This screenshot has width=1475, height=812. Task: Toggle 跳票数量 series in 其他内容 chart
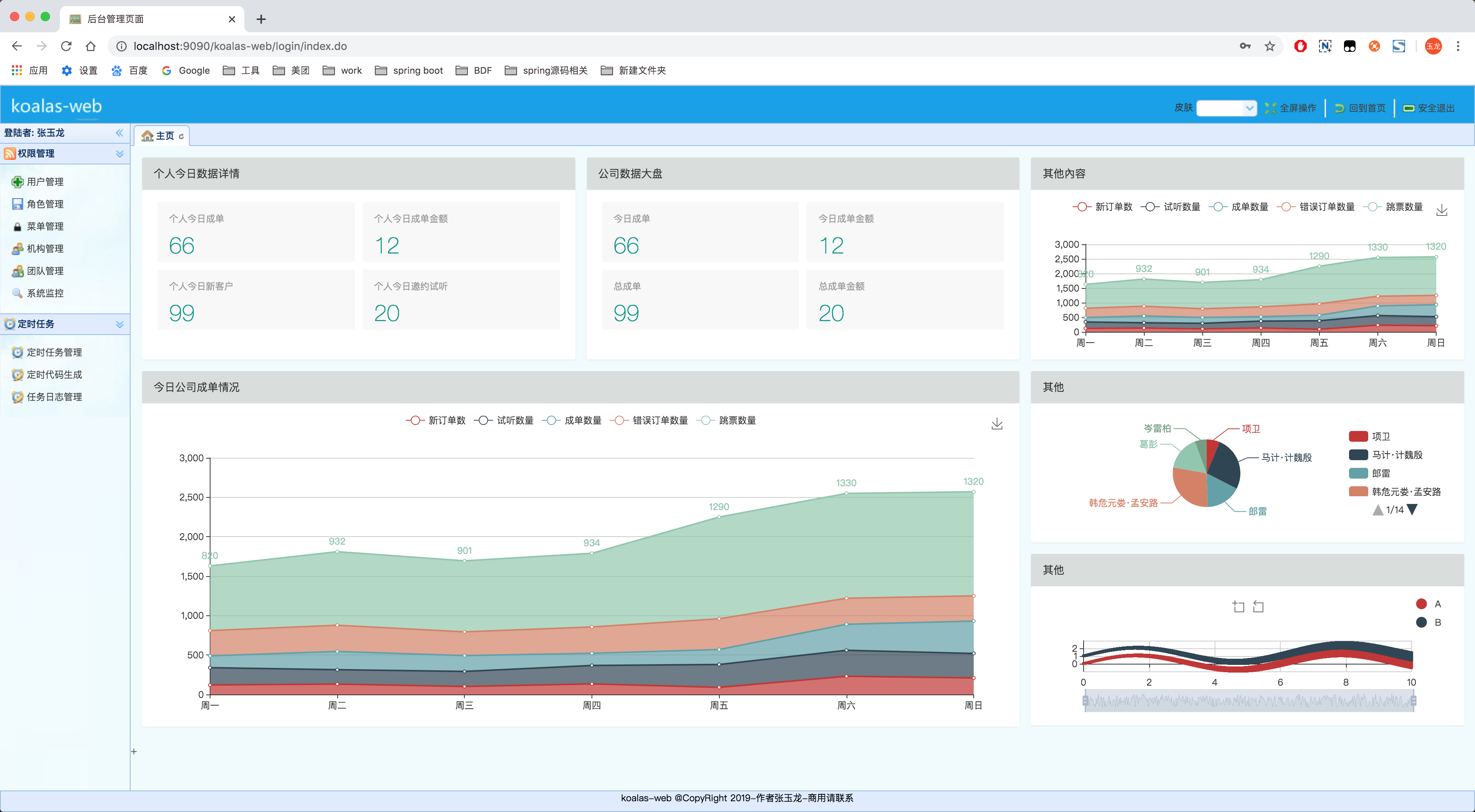[x=1393, y=207]
